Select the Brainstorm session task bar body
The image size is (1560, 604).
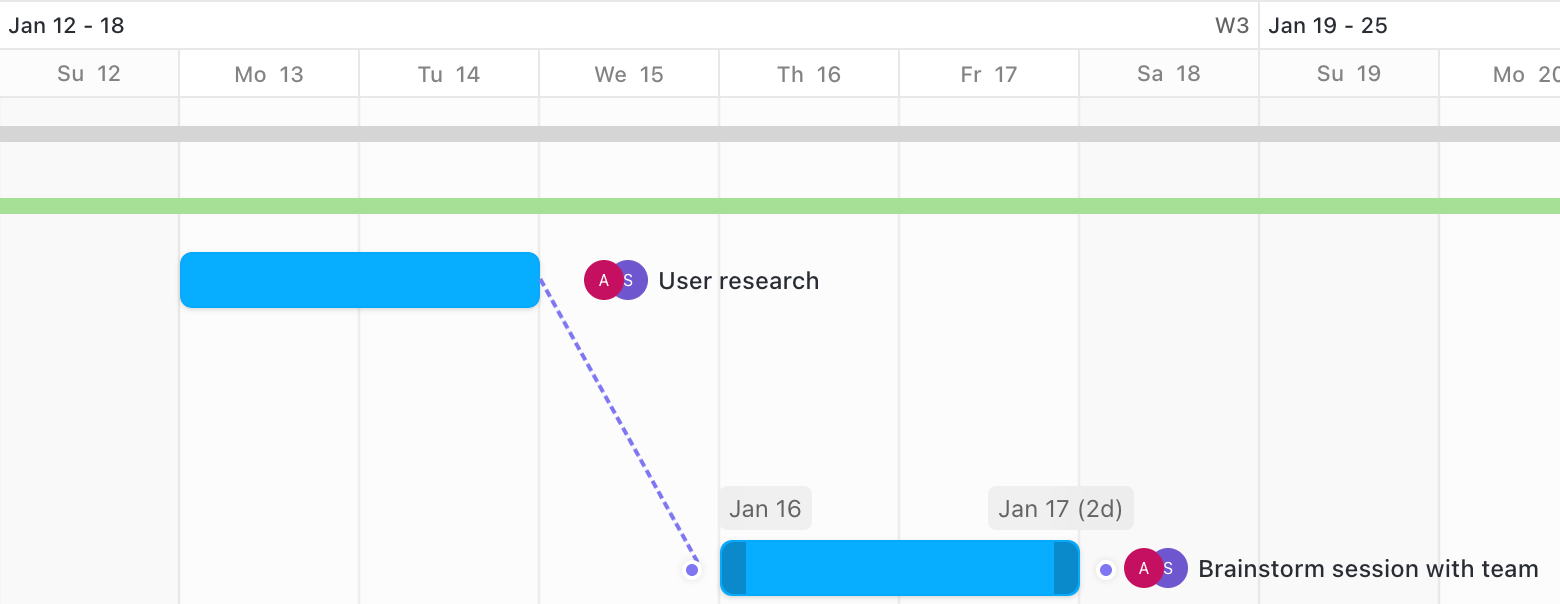(x=900, y=568)
